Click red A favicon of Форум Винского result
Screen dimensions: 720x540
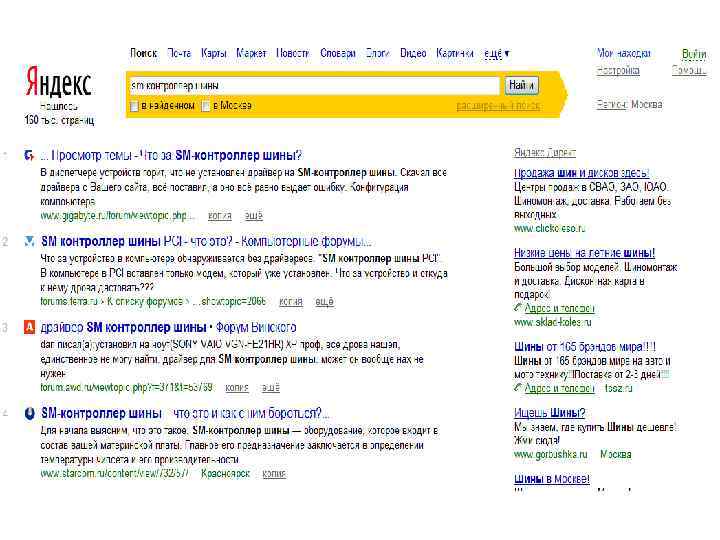point(29,327)
